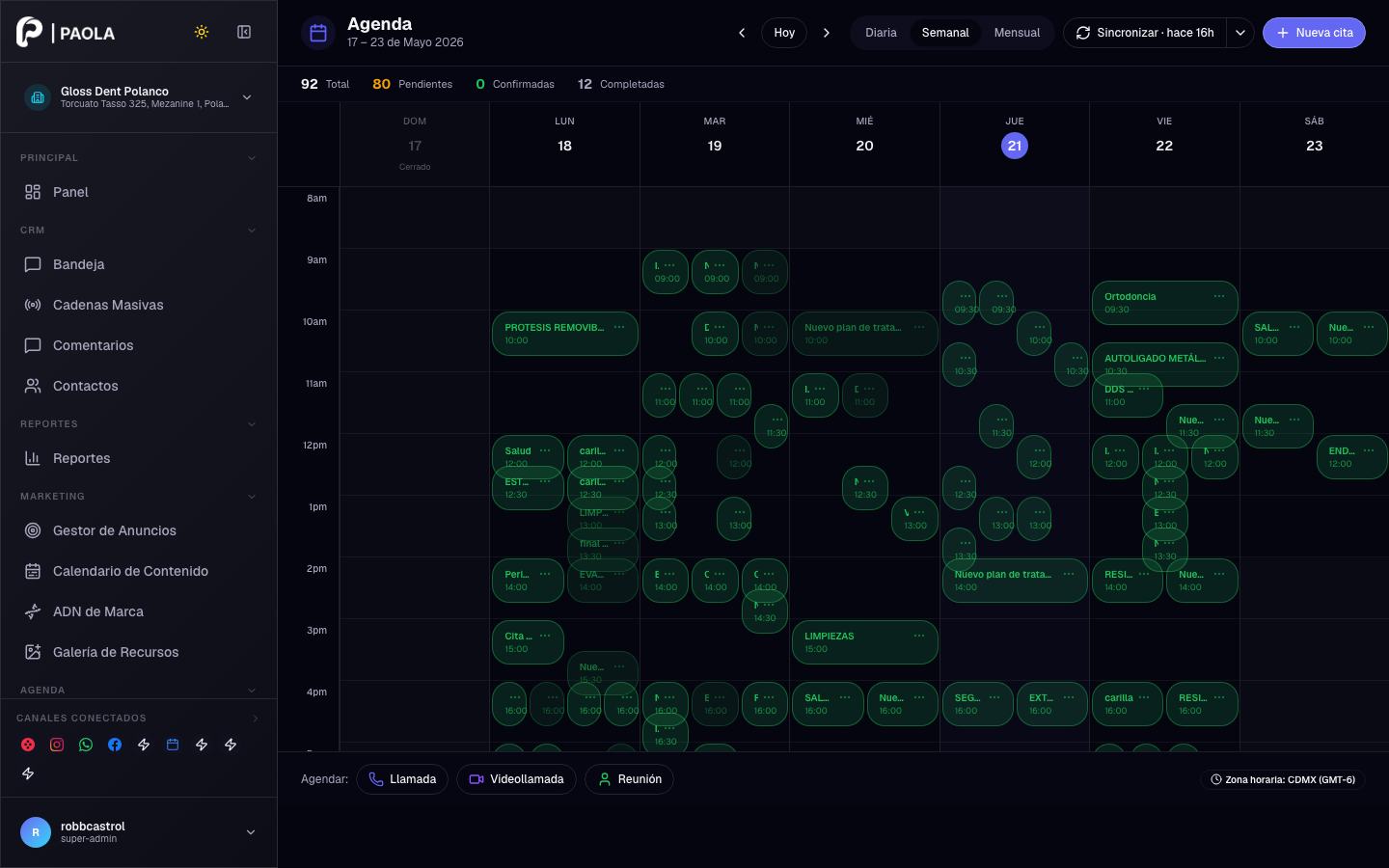This screenshot has height=868, width=1389.
Task: Open options on Nuevo plan de trata 14:00
Action: 1069,574
